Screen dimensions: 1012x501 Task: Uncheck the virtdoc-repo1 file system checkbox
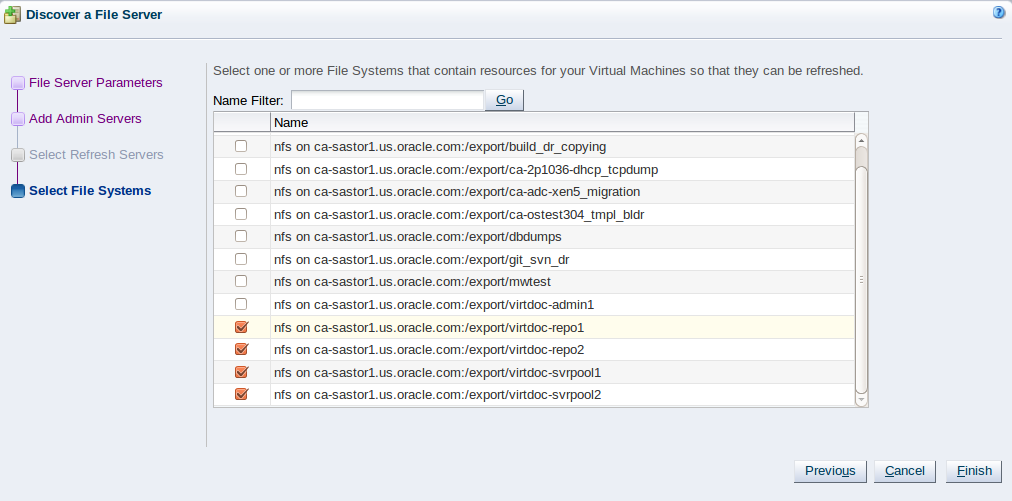pyautogui.click(x=241, y=327)
